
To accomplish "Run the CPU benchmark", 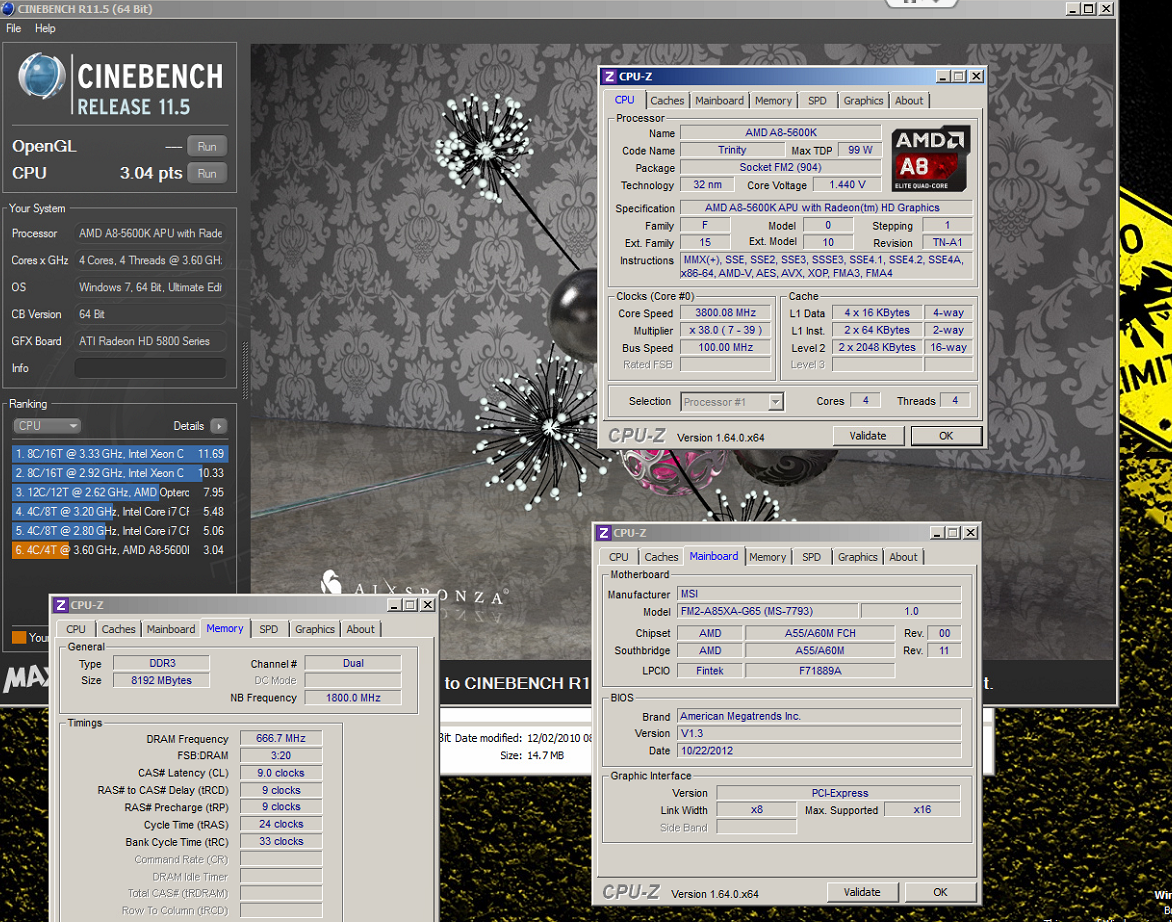I will (207, 173).
